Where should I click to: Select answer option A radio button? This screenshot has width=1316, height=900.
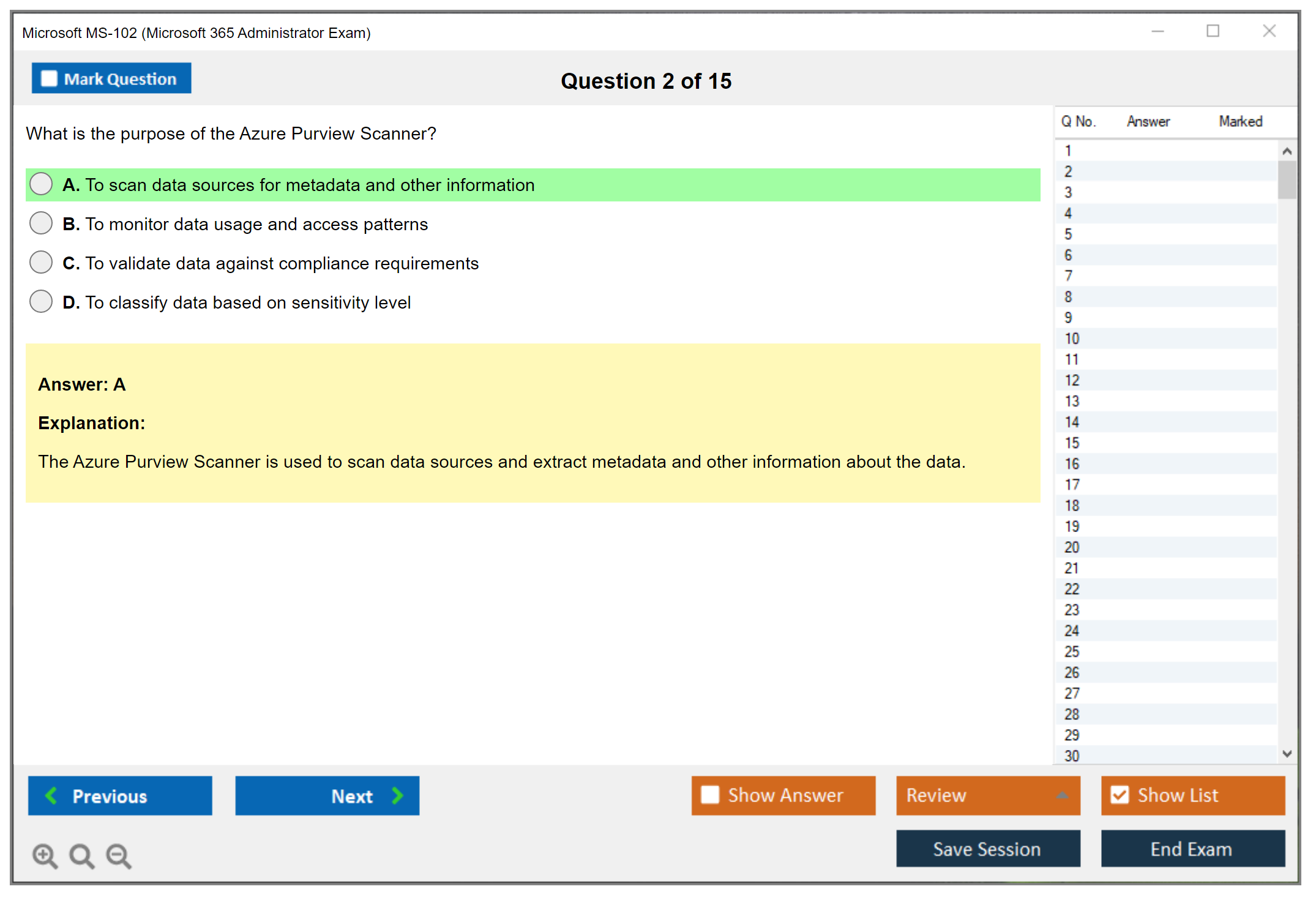(x=41, y=184)
